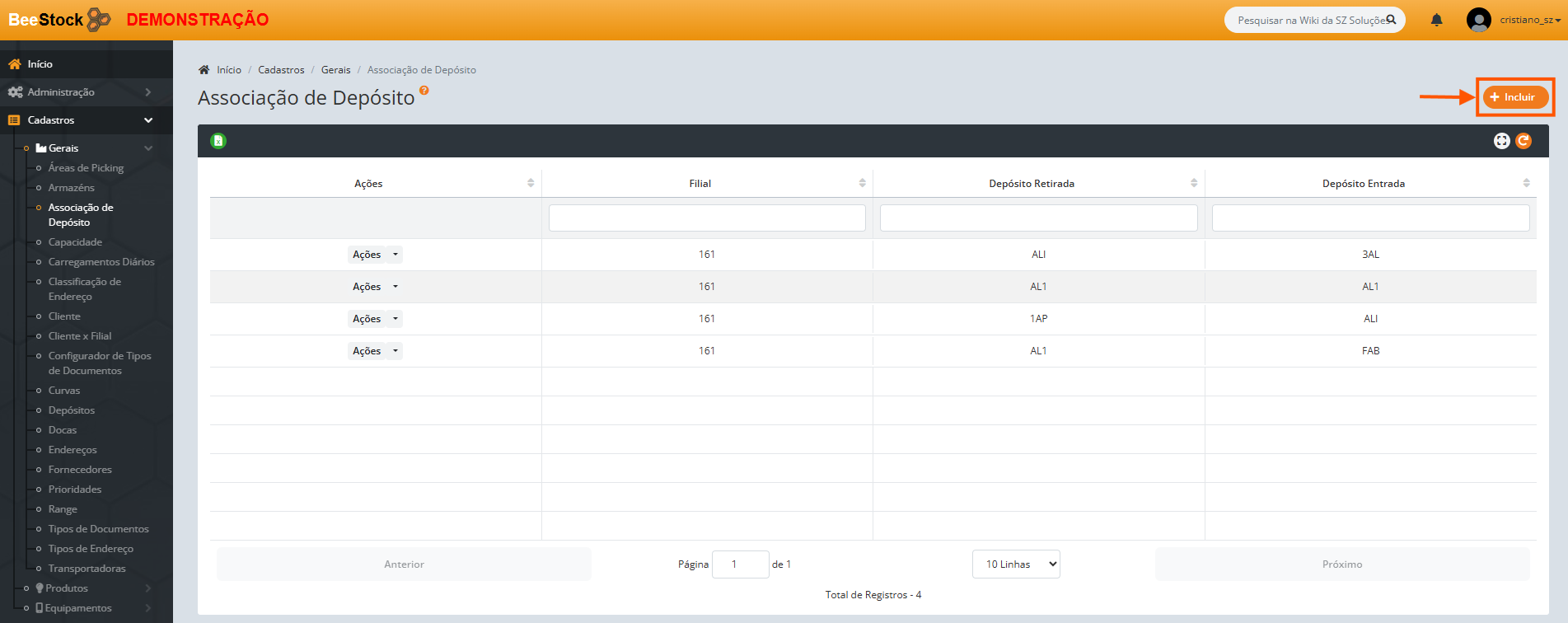The height and width of the screenshot is (623, 1568).
Task: Select Depósitos from the Gerais menu
Action: (x=71, y=410)
